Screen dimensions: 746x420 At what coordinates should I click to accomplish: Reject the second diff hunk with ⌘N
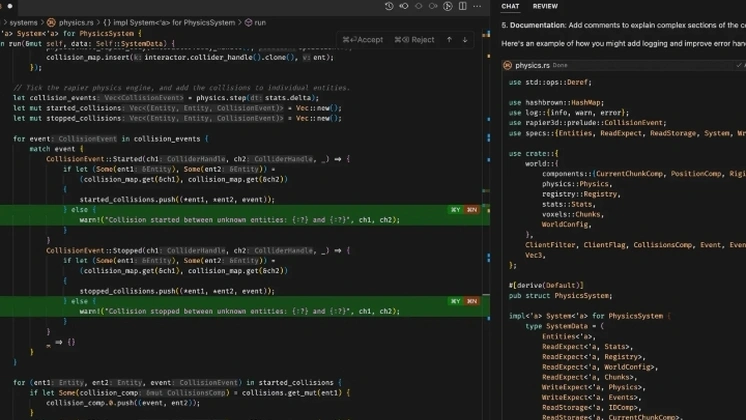[x=472, y=300]
